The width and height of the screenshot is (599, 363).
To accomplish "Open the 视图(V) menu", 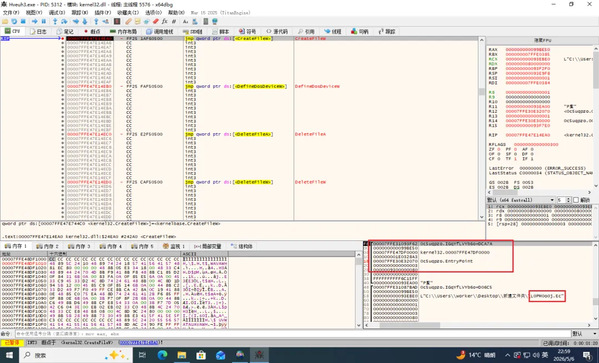I will (34, 13).
